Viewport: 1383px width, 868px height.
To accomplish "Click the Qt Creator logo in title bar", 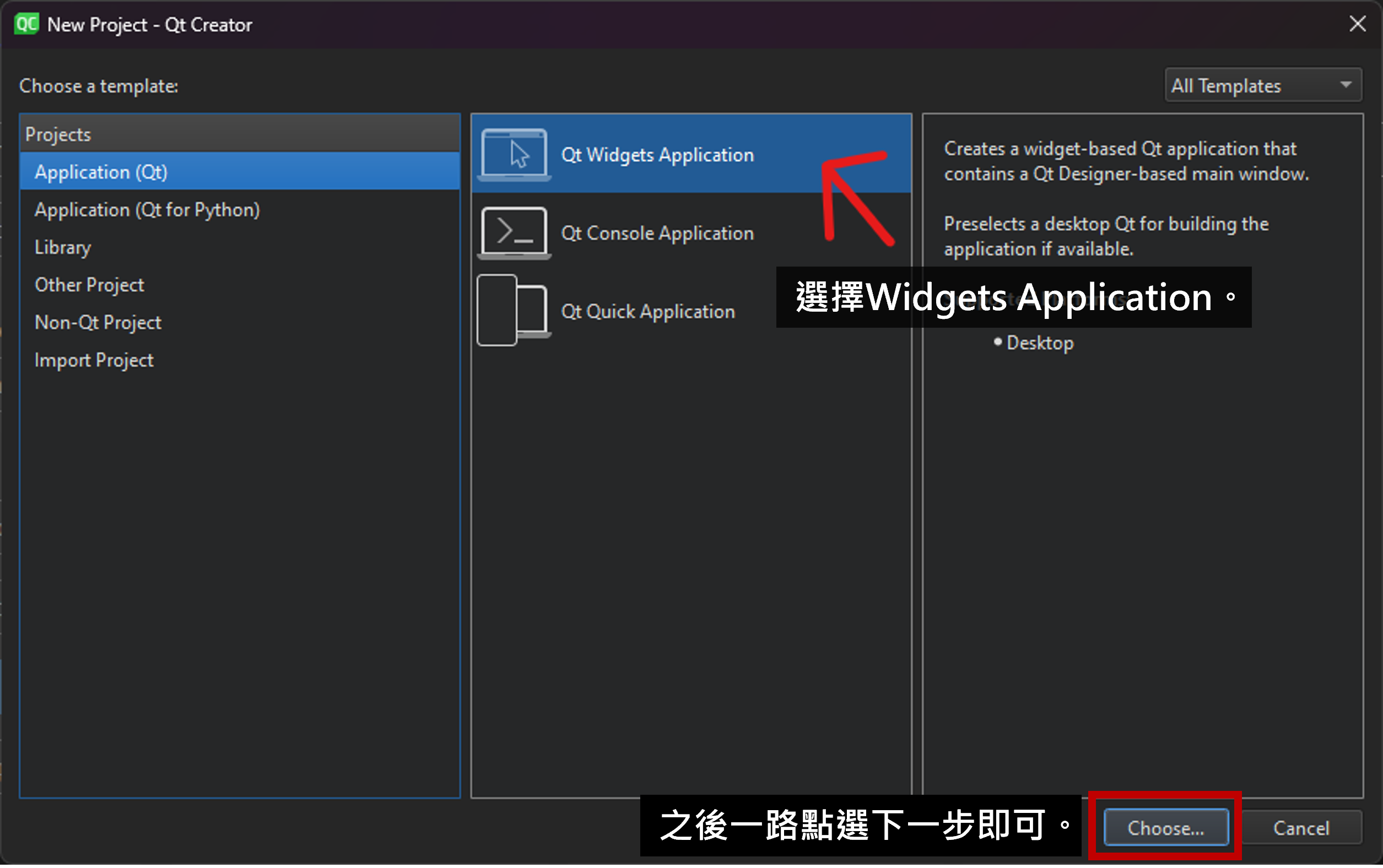I will pos(26,24).
